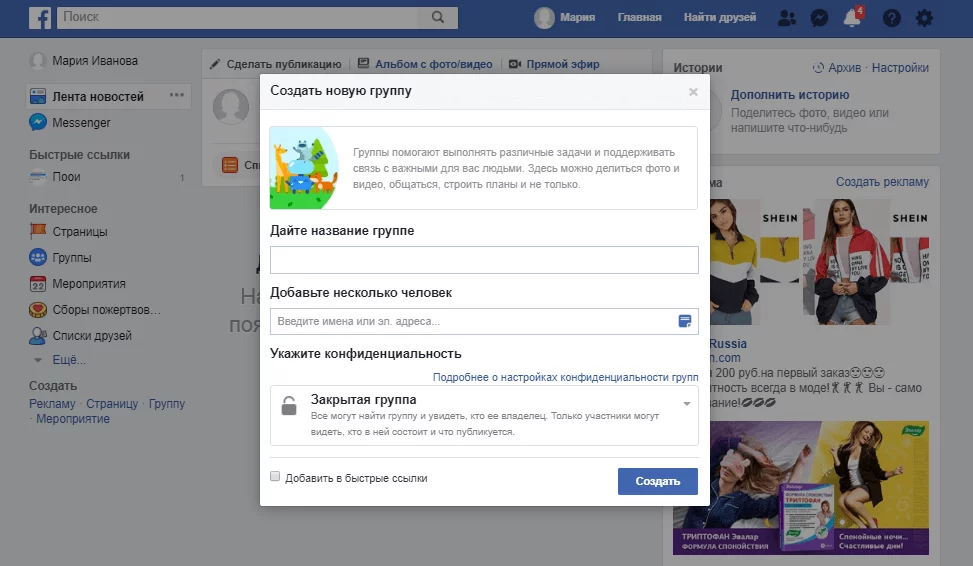Click the first SHEIN ad photo
The width and height of the screenshot is (973, 566).
click(x=754, y=262)
